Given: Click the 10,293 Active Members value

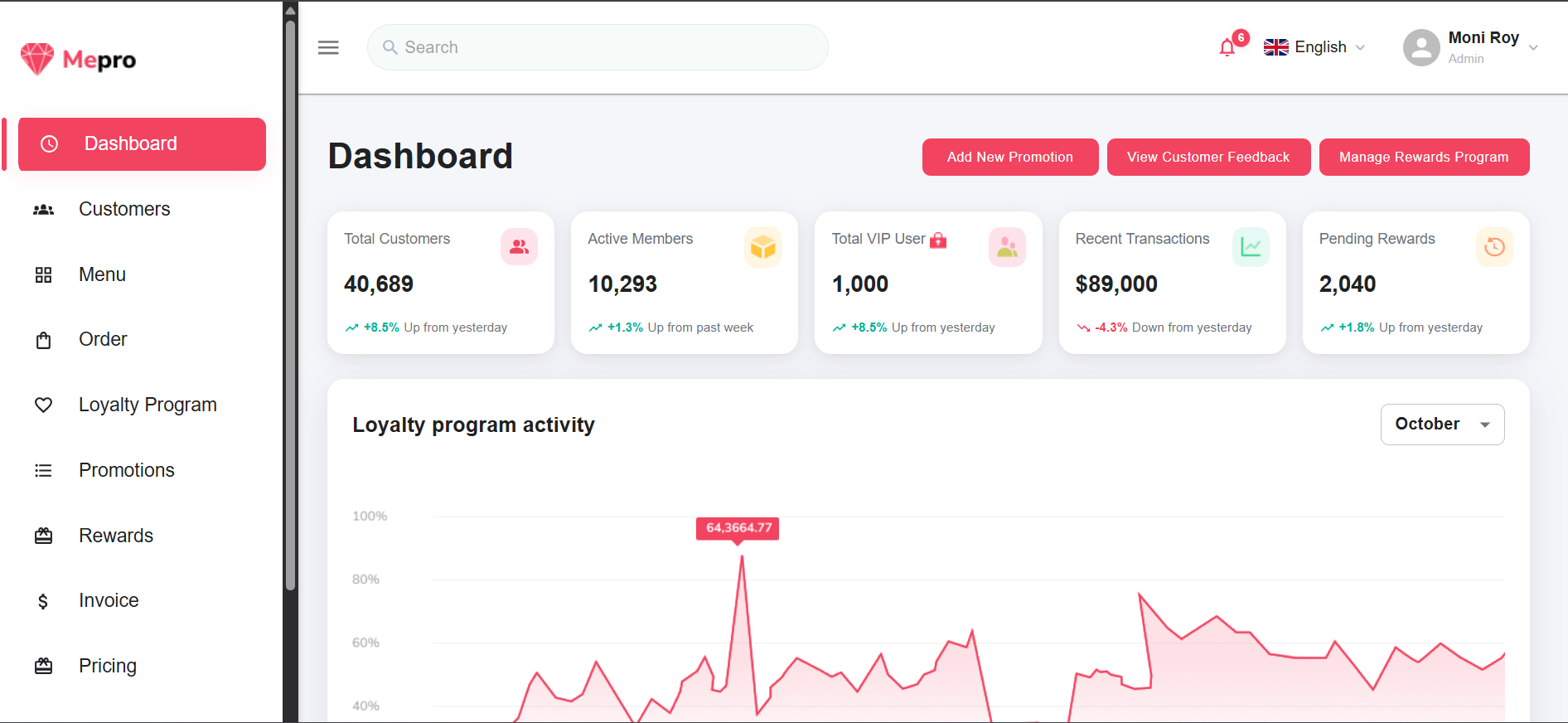Looking at the screenshot, I should click(x=622, y=284).
